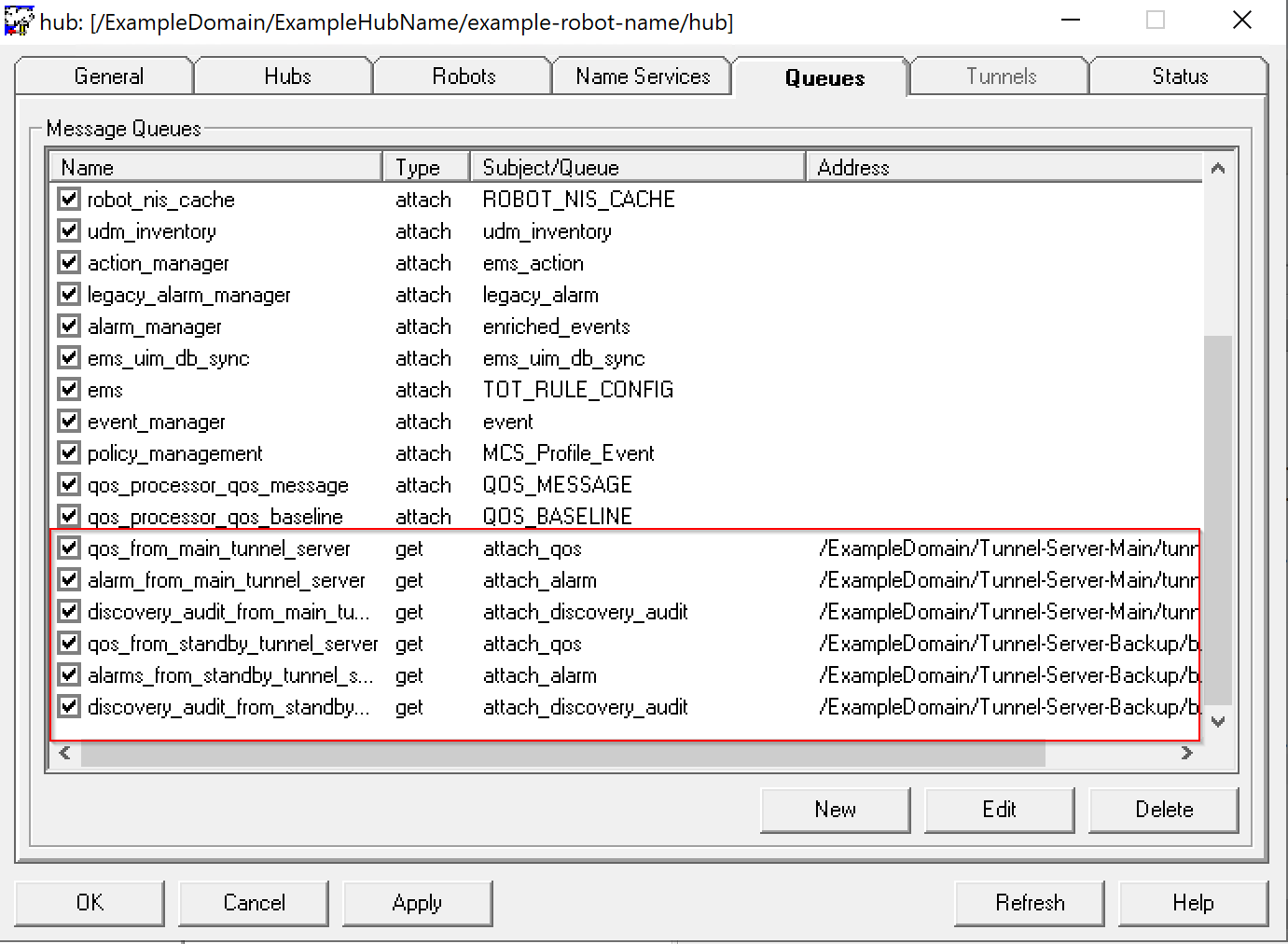1288x944 pixels.
Task: Click the Cancel button
Action: (x=254, y=903)
